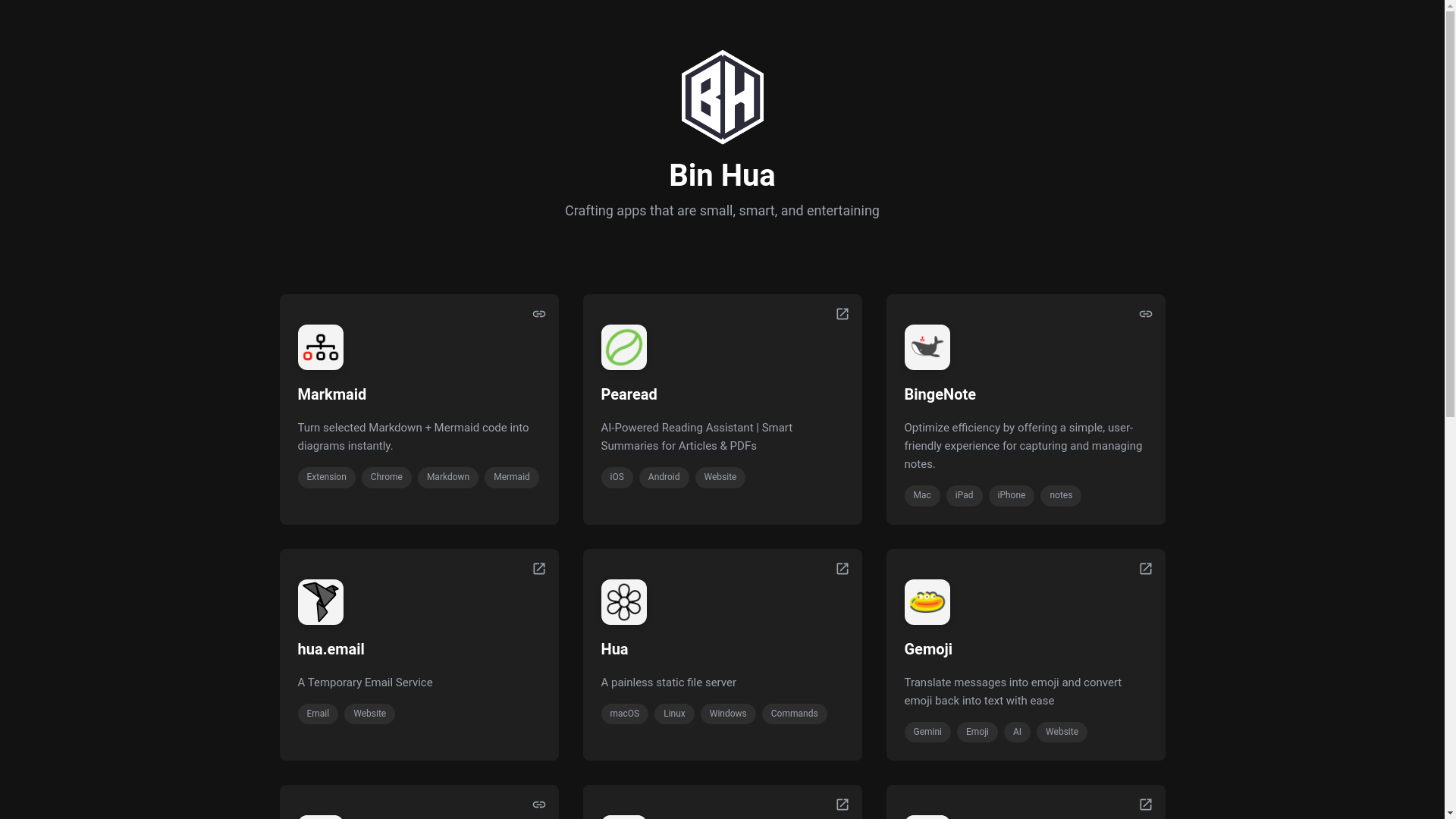The image size is (1456, 819).
Task: Click the Chrome tag on Markmaid
Action: point(386,477)
